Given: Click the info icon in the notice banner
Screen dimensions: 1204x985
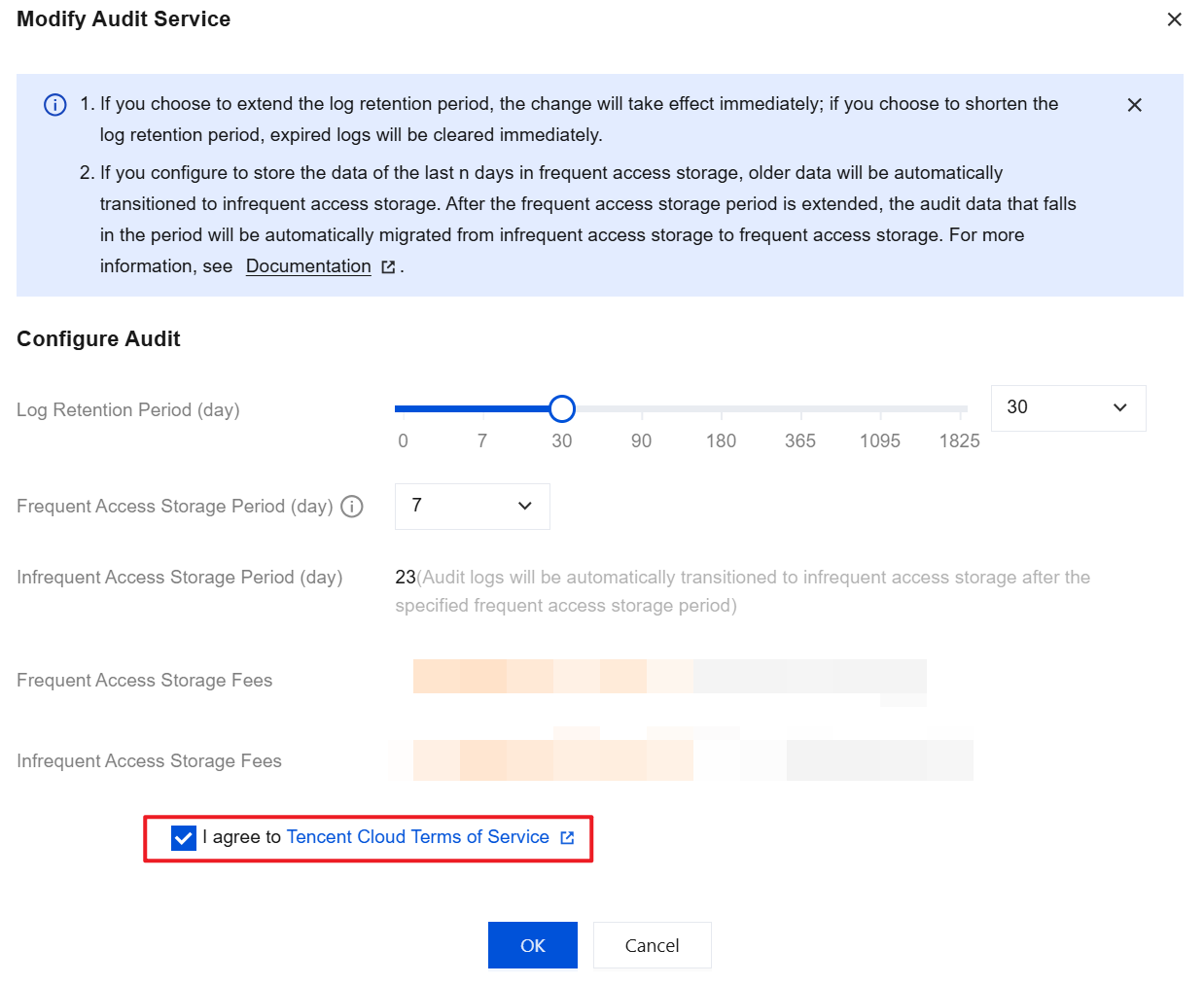Looking at the screenshot, I should [x=55, y=105].
